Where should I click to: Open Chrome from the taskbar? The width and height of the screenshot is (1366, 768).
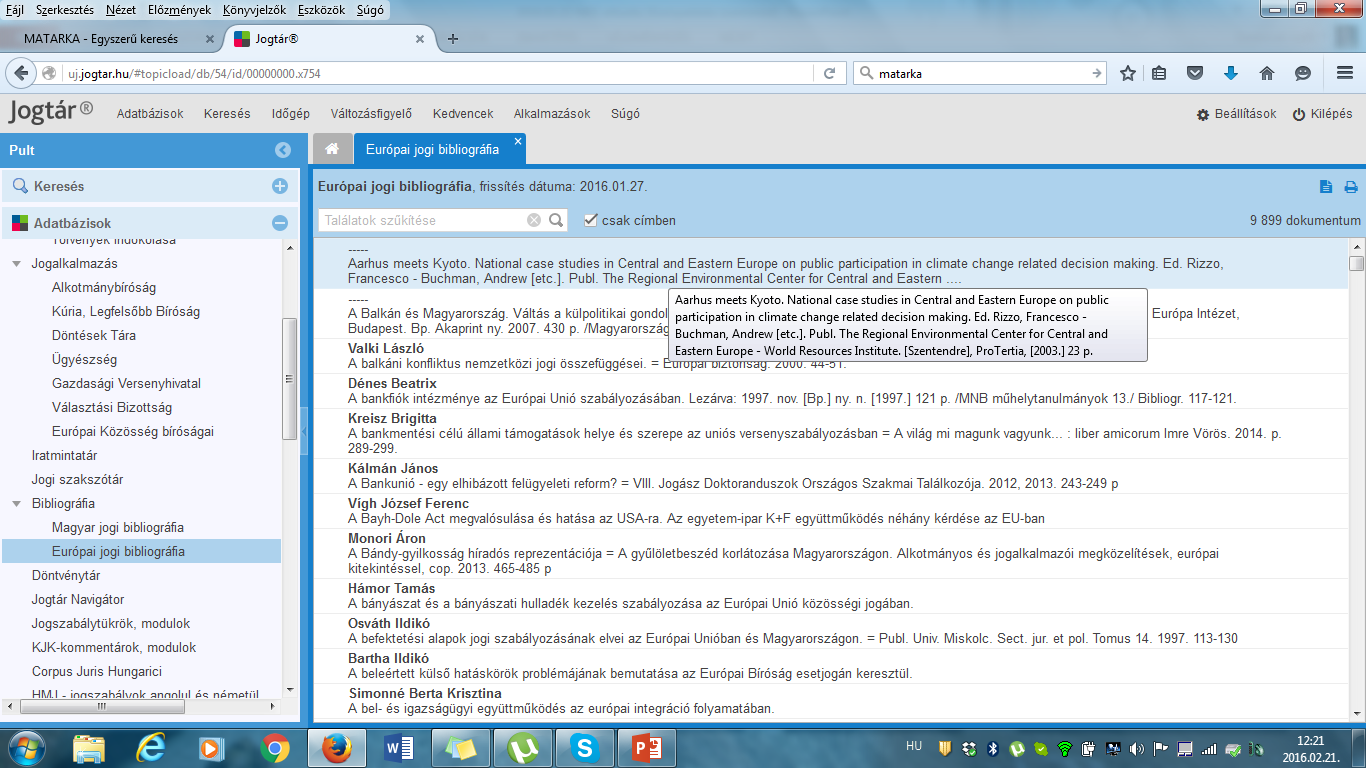click(275, 747)
